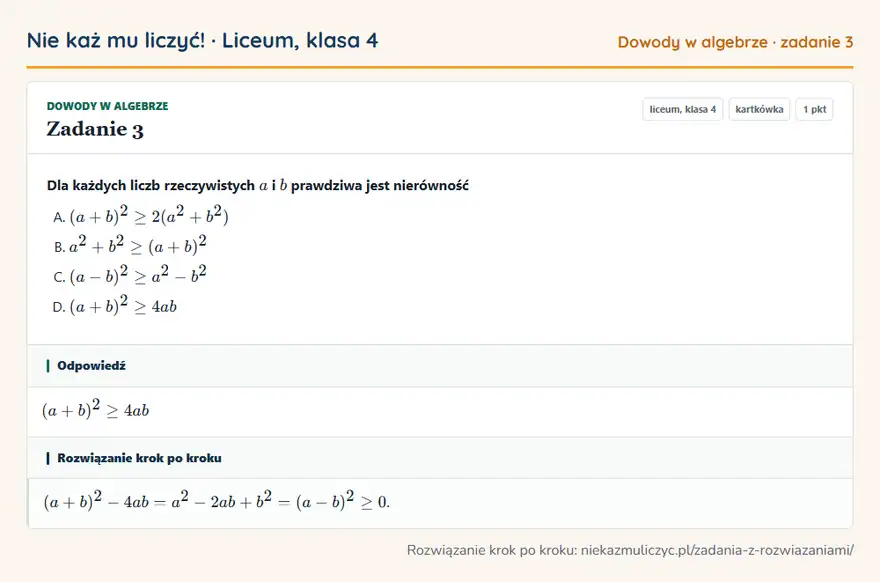Collapse the 'Rozwiązanie krok po kroku' section header
The height and width of the screenshot is (582, 880).
click(440, 458)
